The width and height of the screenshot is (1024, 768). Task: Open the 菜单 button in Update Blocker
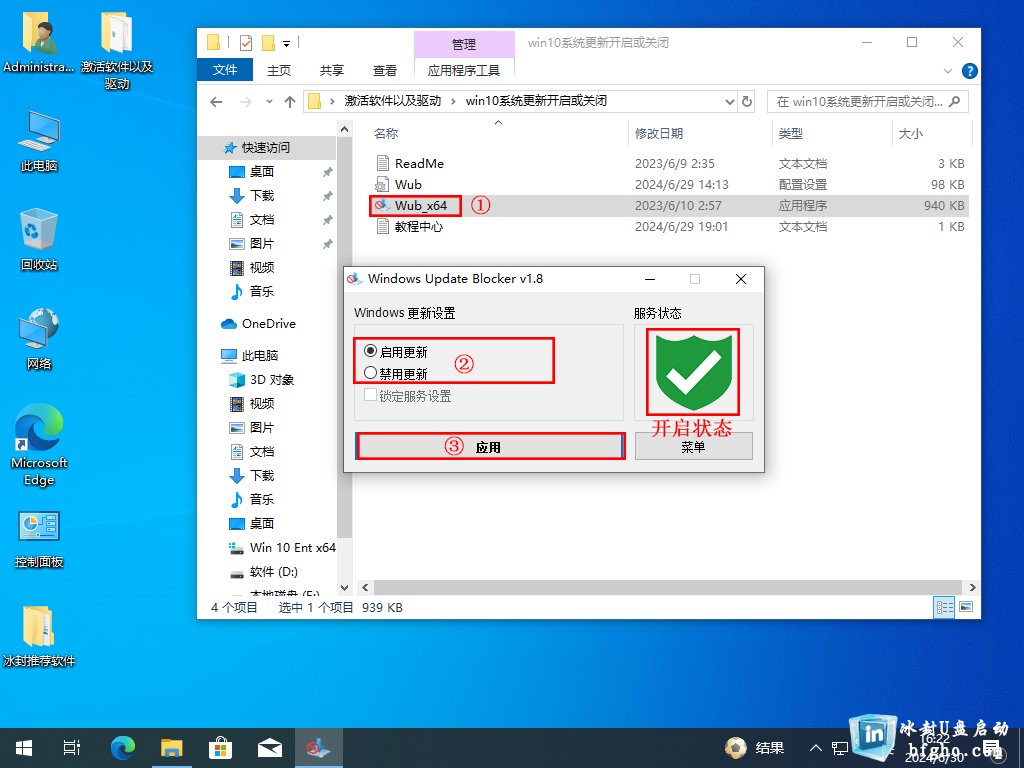point(694,447)
